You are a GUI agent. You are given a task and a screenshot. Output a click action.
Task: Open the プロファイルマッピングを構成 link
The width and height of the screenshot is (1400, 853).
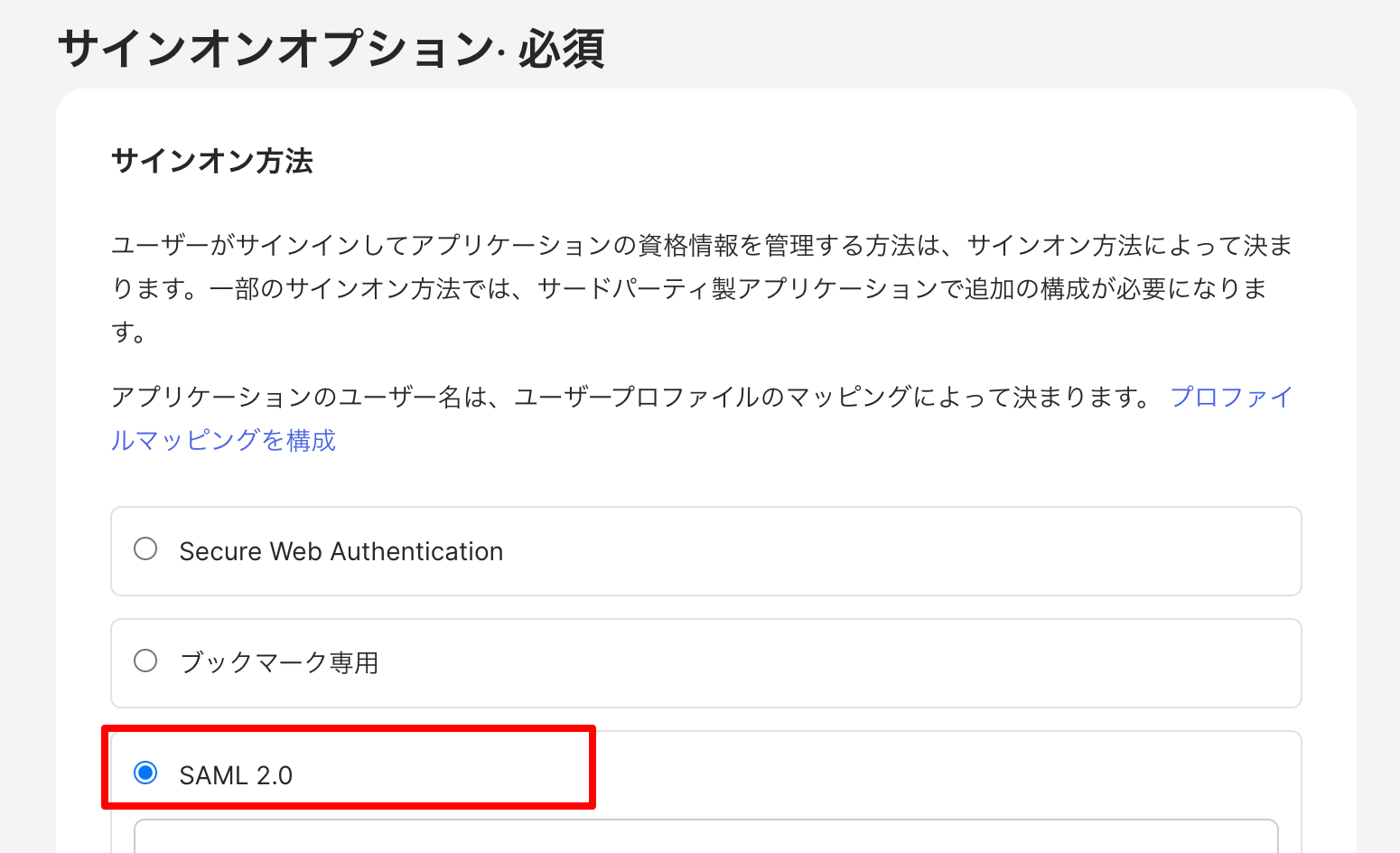tap(223, 441)
